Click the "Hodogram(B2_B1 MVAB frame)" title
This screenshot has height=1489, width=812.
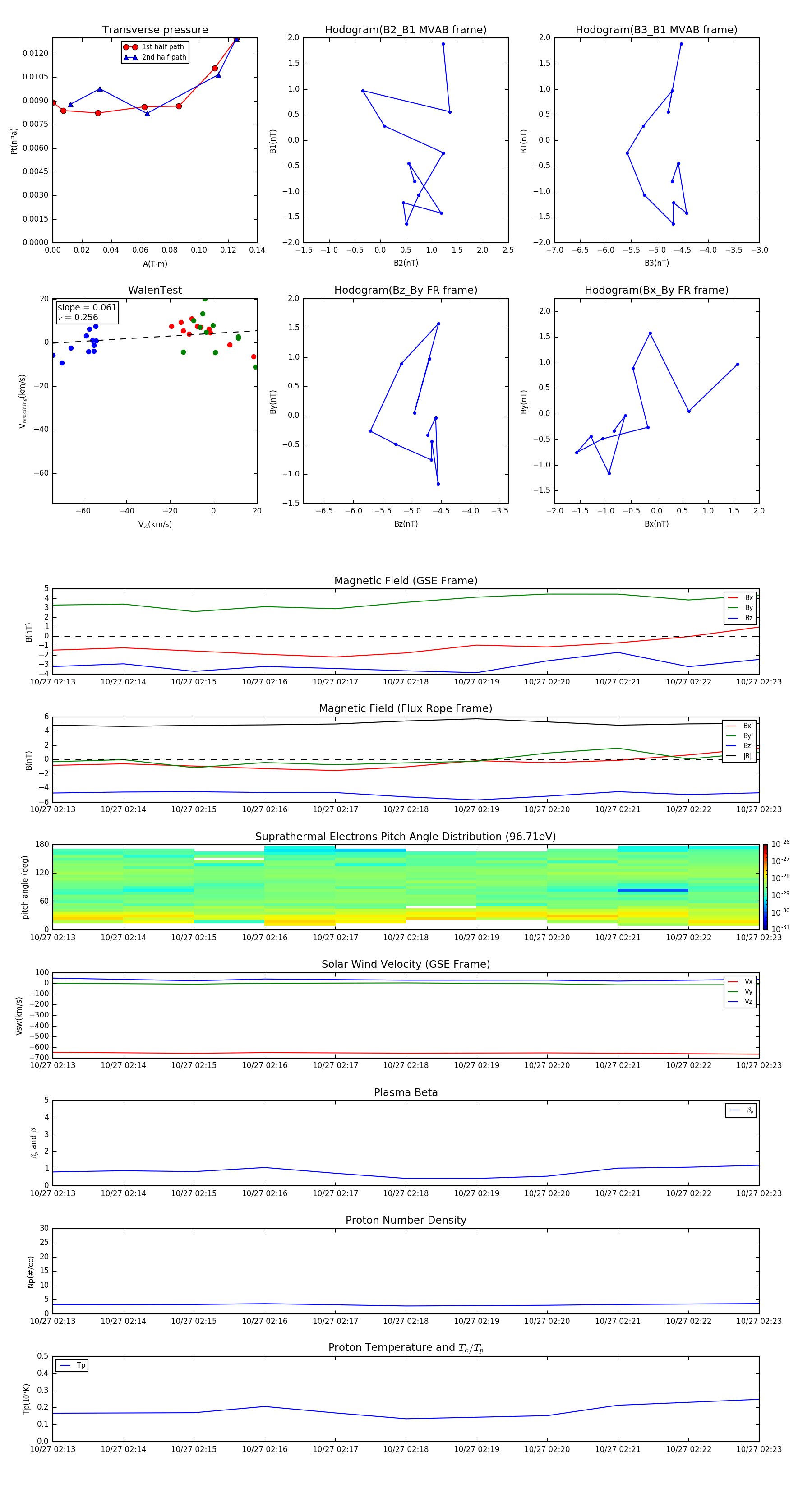406,29
